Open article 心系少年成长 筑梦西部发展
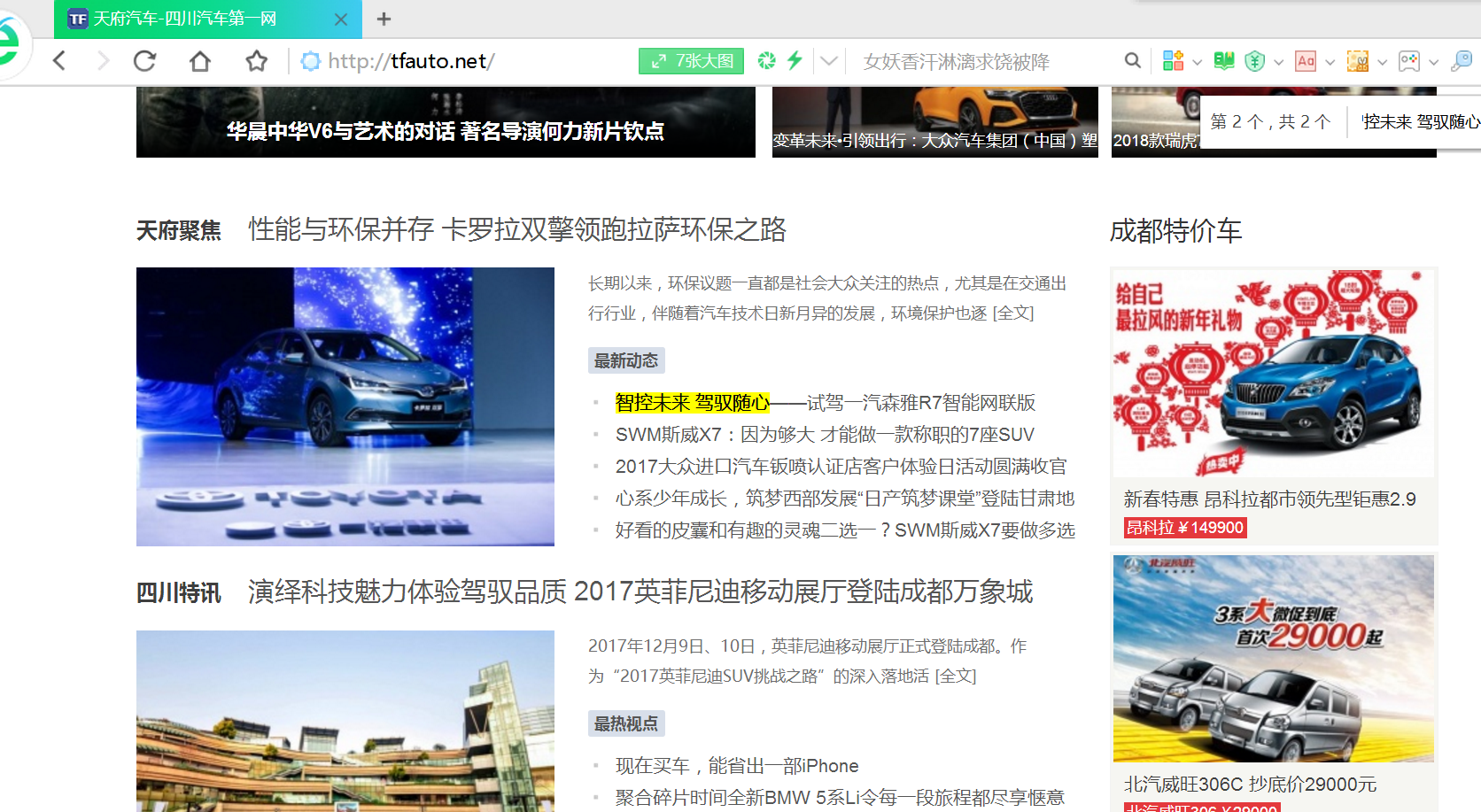1481x812 pixels. (x=845, y=499)
